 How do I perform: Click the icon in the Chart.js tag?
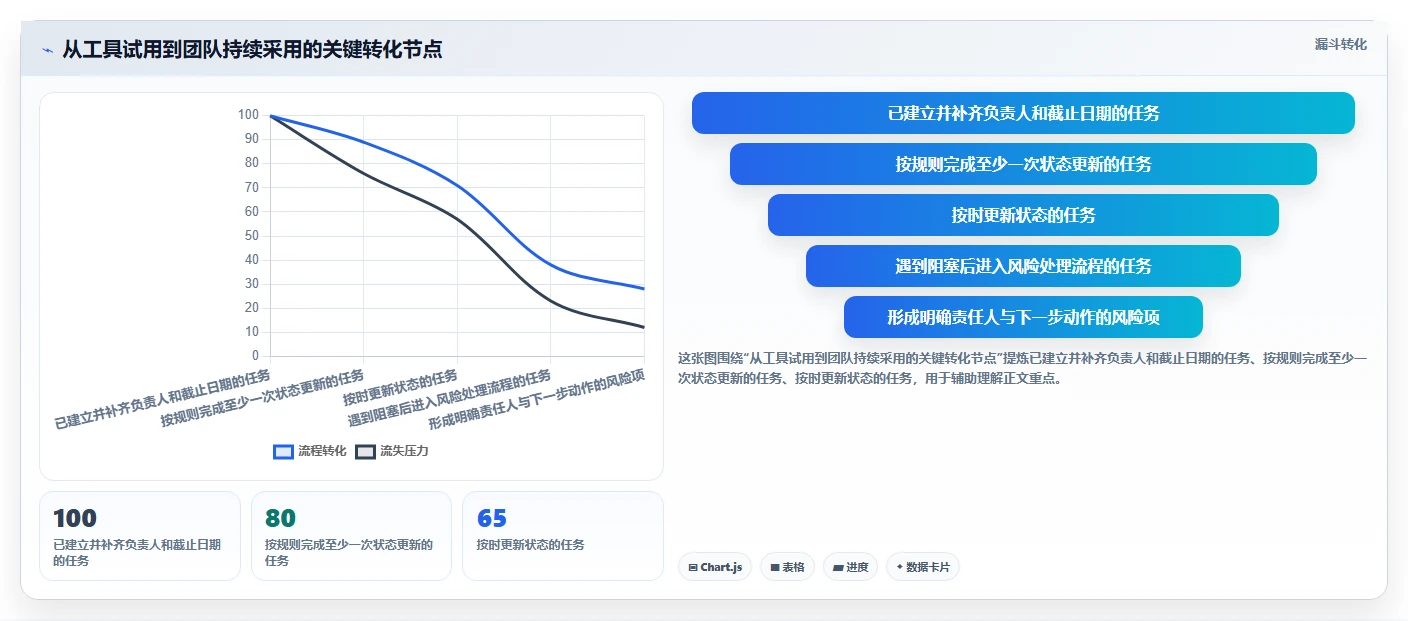click(693, 567)
